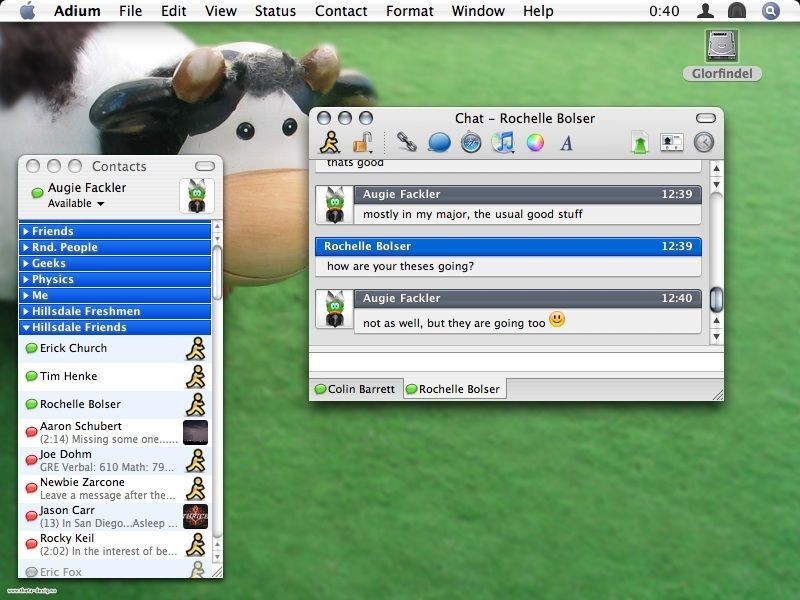Click the Safari compass icon in chat toolbar
The image size is (800, 600).
click(471, 143)
